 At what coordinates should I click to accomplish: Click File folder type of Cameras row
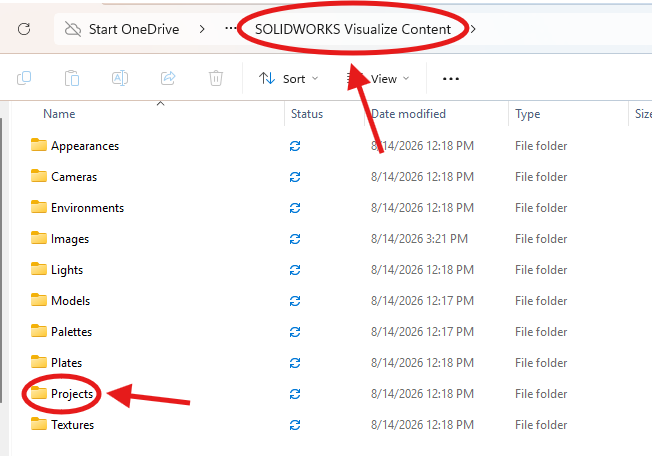click(541, 177)
